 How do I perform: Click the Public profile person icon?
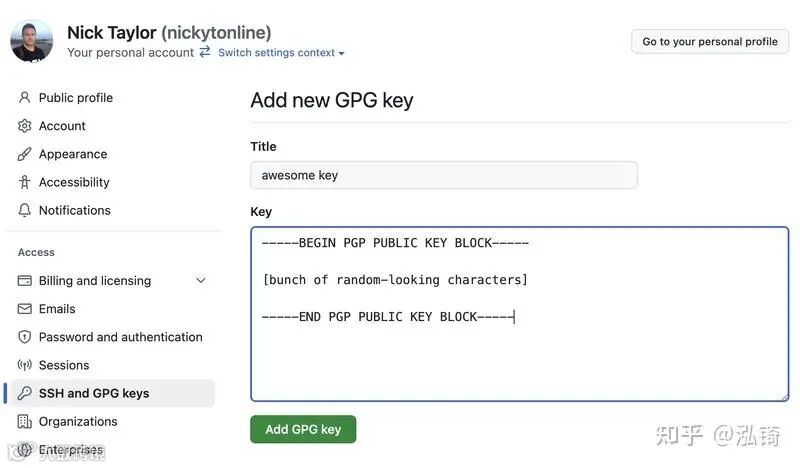click(25, 98)
